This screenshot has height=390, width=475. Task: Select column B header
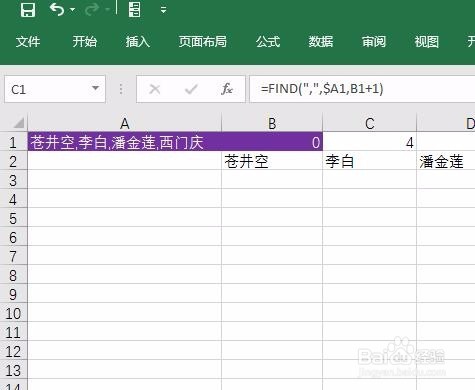[272, 124]
